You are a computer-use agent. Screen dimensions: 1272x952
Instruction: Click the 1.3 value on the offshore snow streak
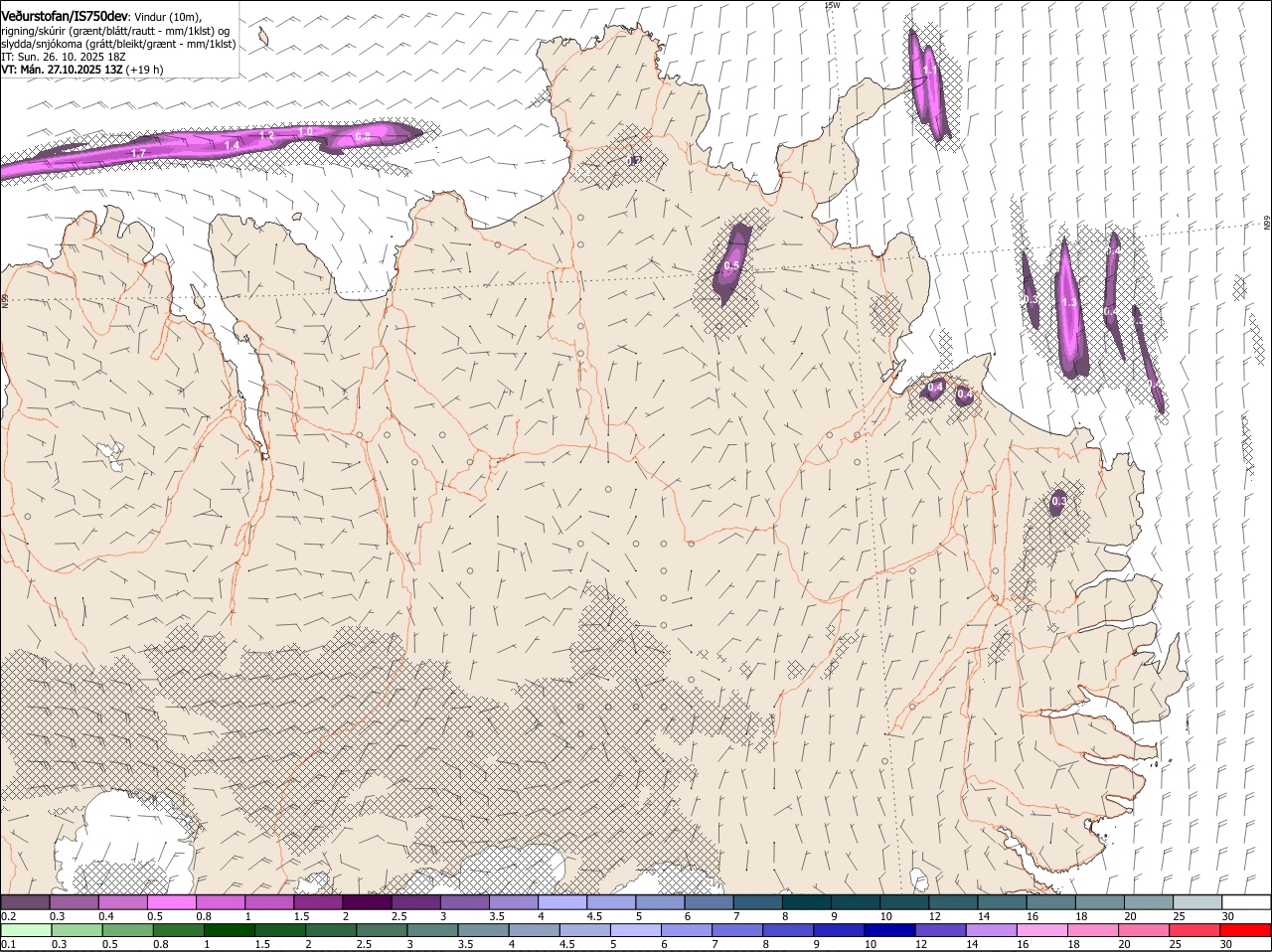click(1069, 303)
